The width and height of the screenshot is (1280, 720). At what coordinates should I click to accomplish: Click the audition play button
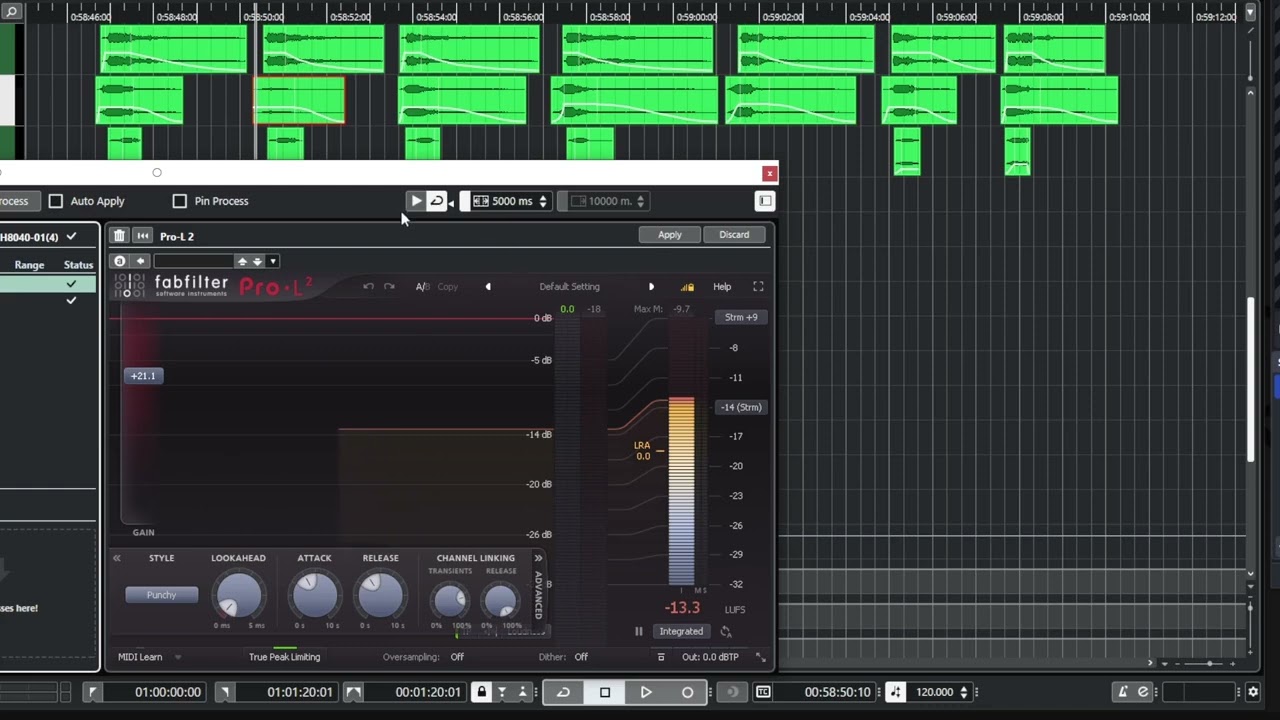click(416, 201)
